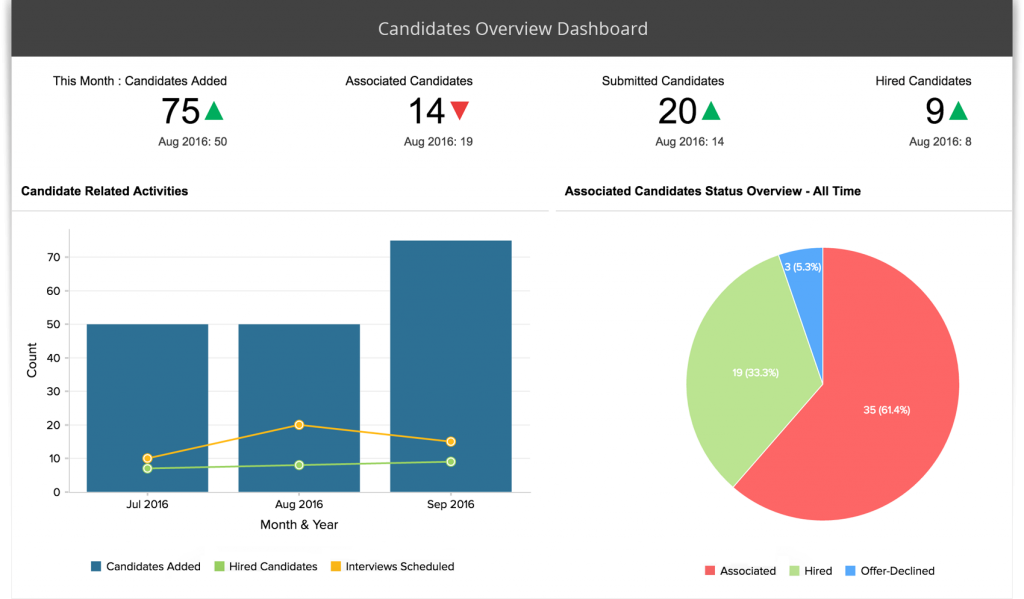Click the red Associated pie slice

[885, 410]
